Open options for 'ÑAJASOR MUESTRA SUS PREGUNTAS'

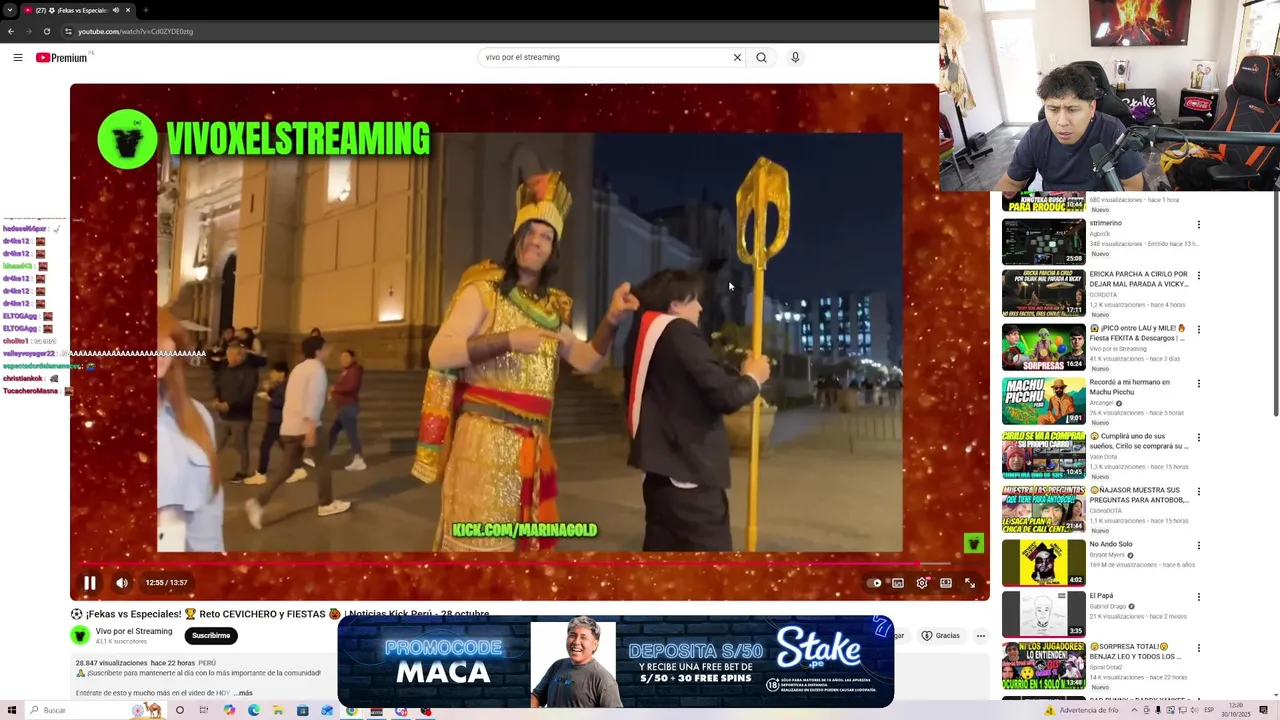pyautogui.click(x=1198, y=491)
